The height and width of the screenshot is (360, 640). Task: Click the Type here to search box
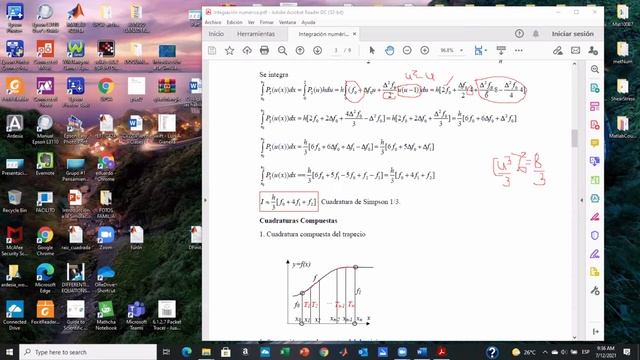click(88, 352)
